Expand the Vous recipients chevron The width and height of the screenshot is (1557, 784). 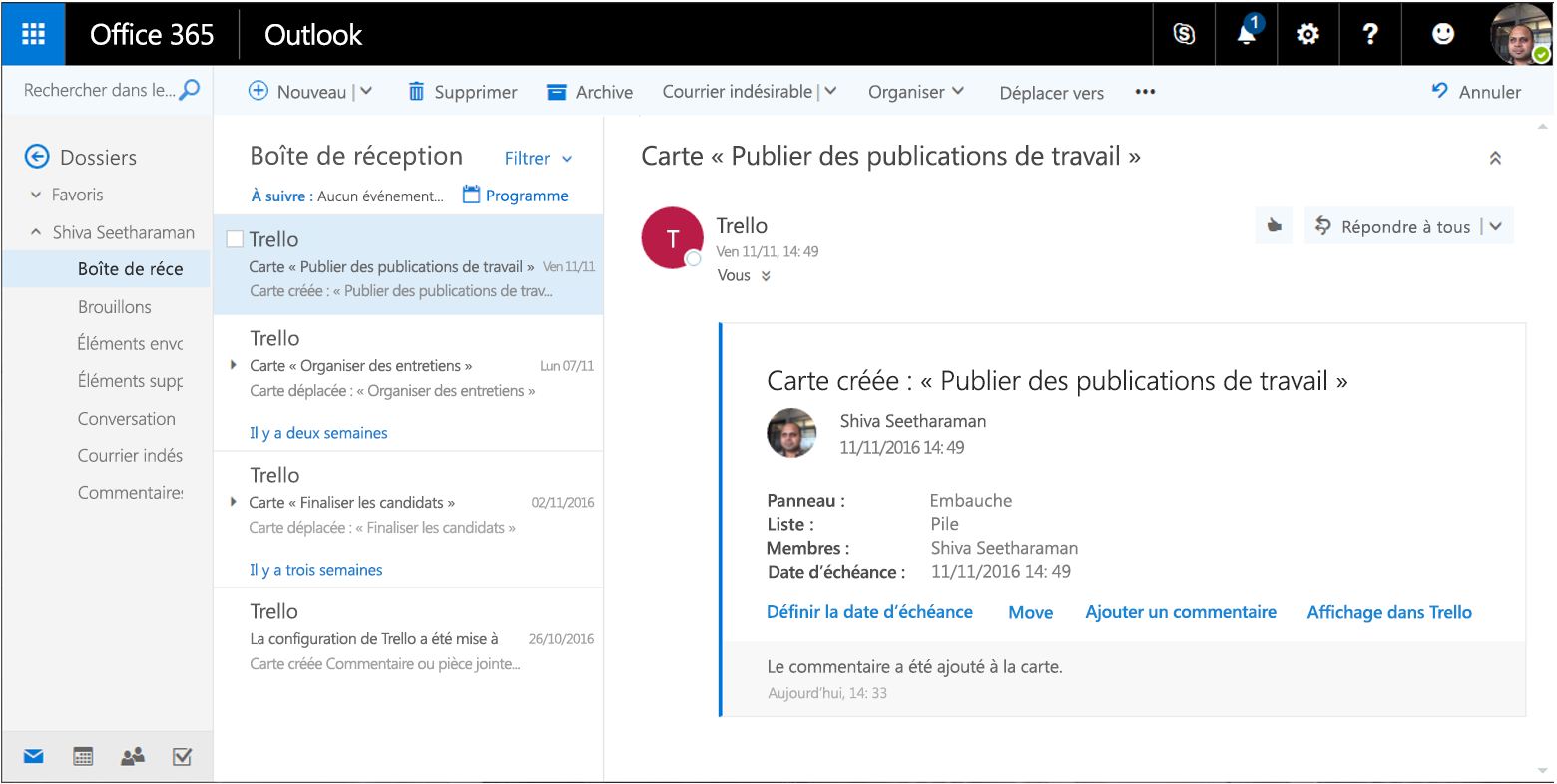(x=766, y=276)
